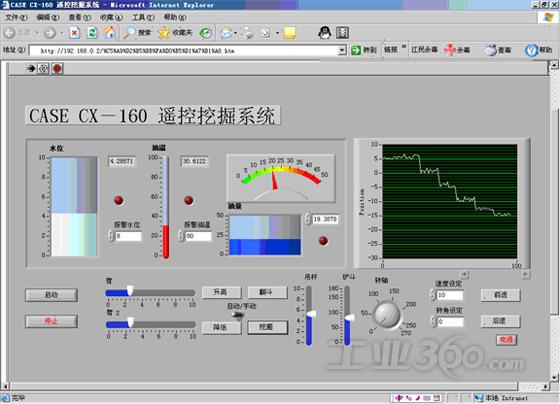The image size is (560, 404).
Task: Click the 速度设定 input field
Action: point(450,295)
